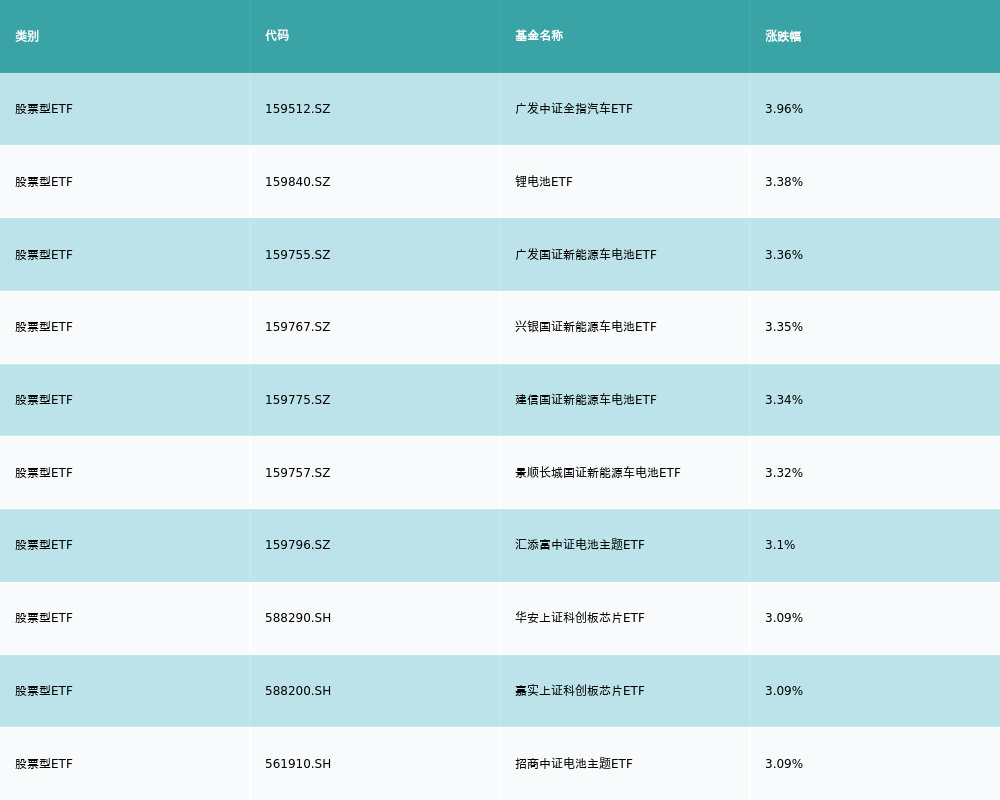Click the 3.34% change value

coord(784,400)
